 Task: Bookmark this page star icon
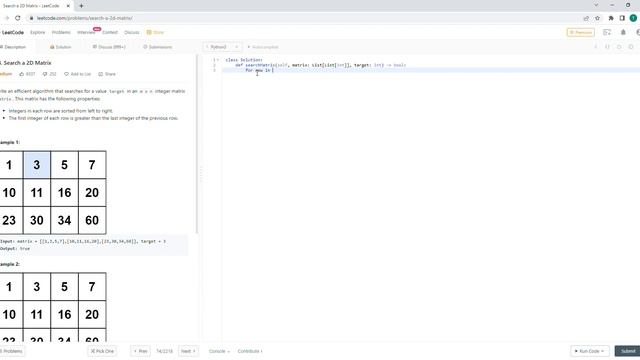click(x=598, y=18)
